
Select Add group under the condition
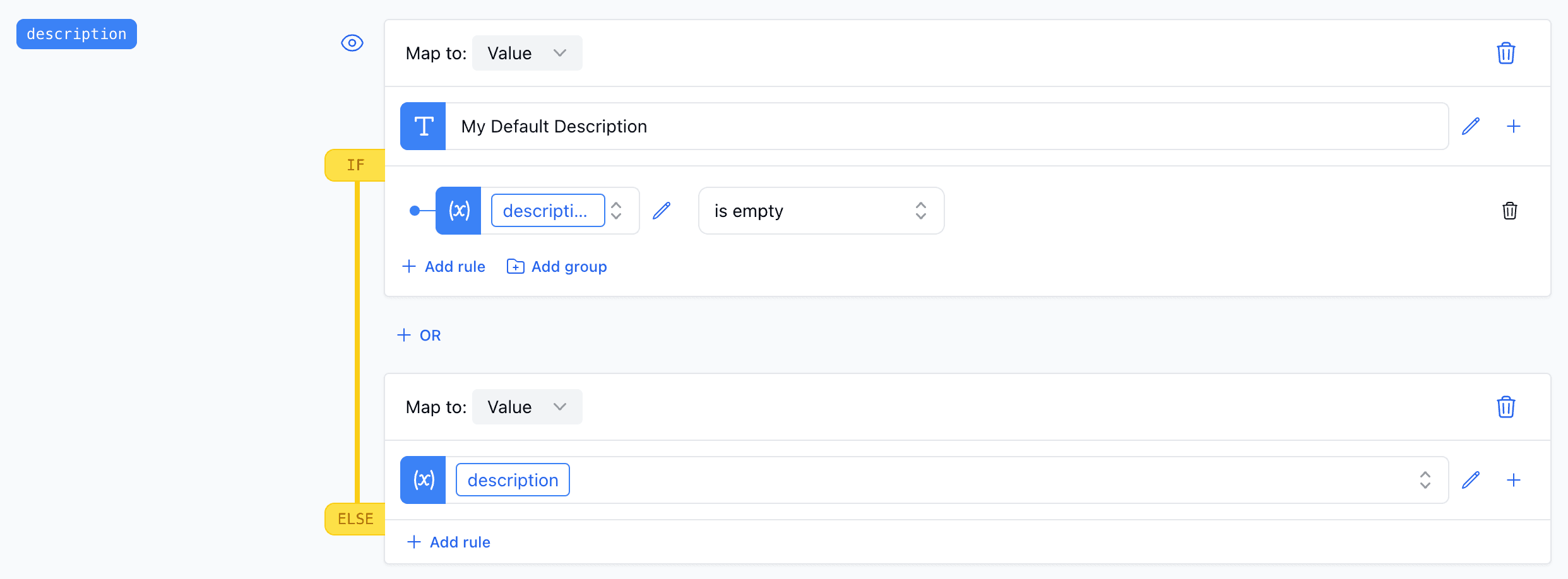coord(555,266)
